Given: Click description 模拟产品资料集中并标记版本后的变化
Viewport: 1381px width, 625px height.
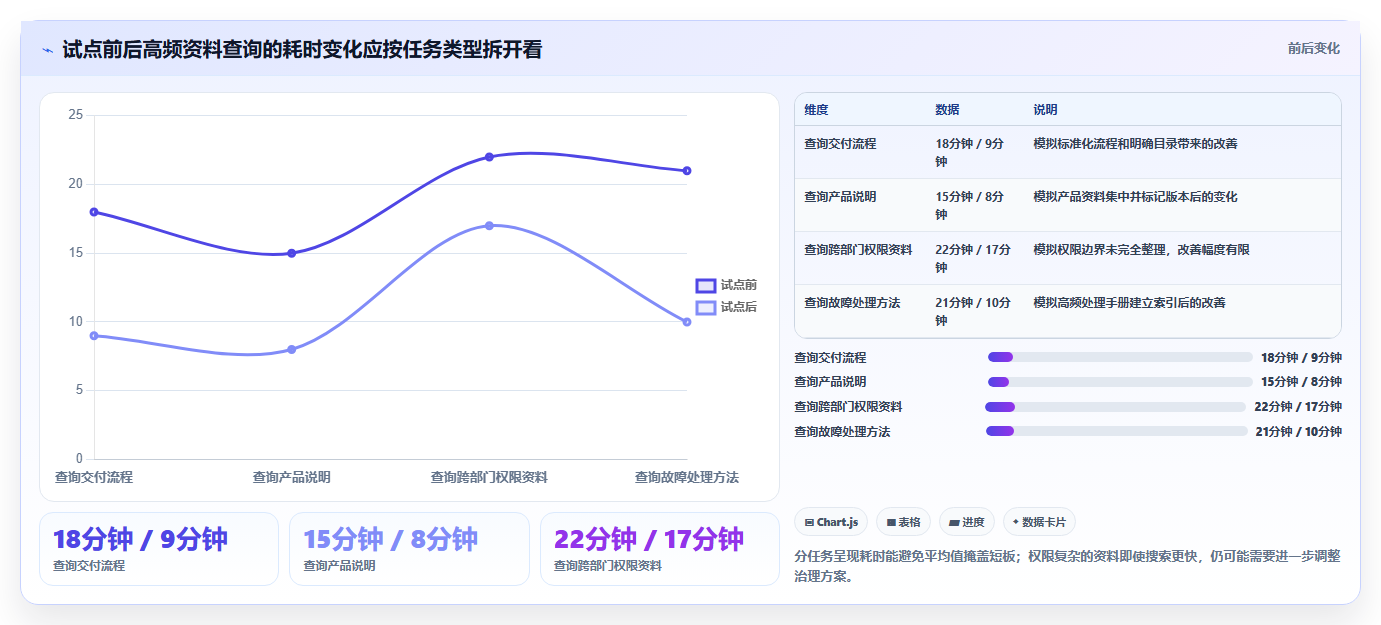Looking at the screenshot, I should pyautogui.click(x=1135, y=197).
